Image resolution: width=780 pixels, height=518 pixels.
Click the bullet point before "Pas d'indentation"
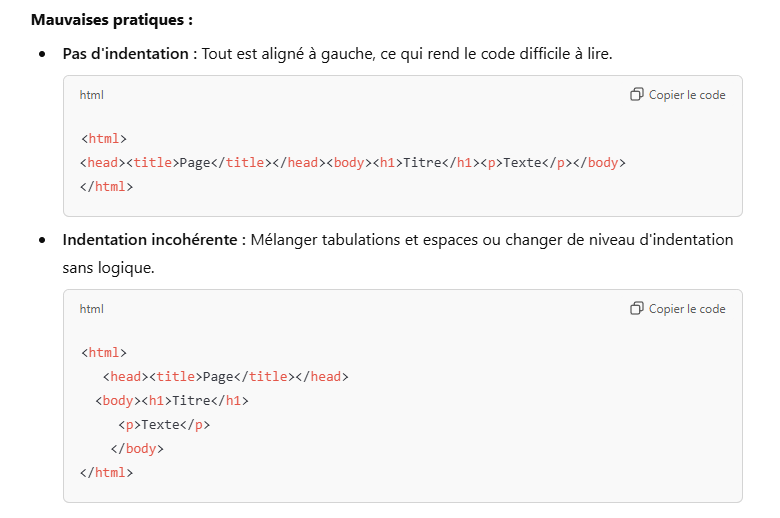tap(42, 53)
